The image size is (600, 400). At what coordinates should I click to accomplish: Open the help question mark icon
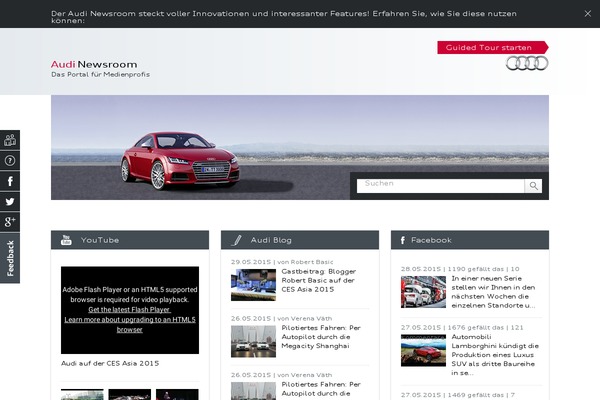coord(10,161)
